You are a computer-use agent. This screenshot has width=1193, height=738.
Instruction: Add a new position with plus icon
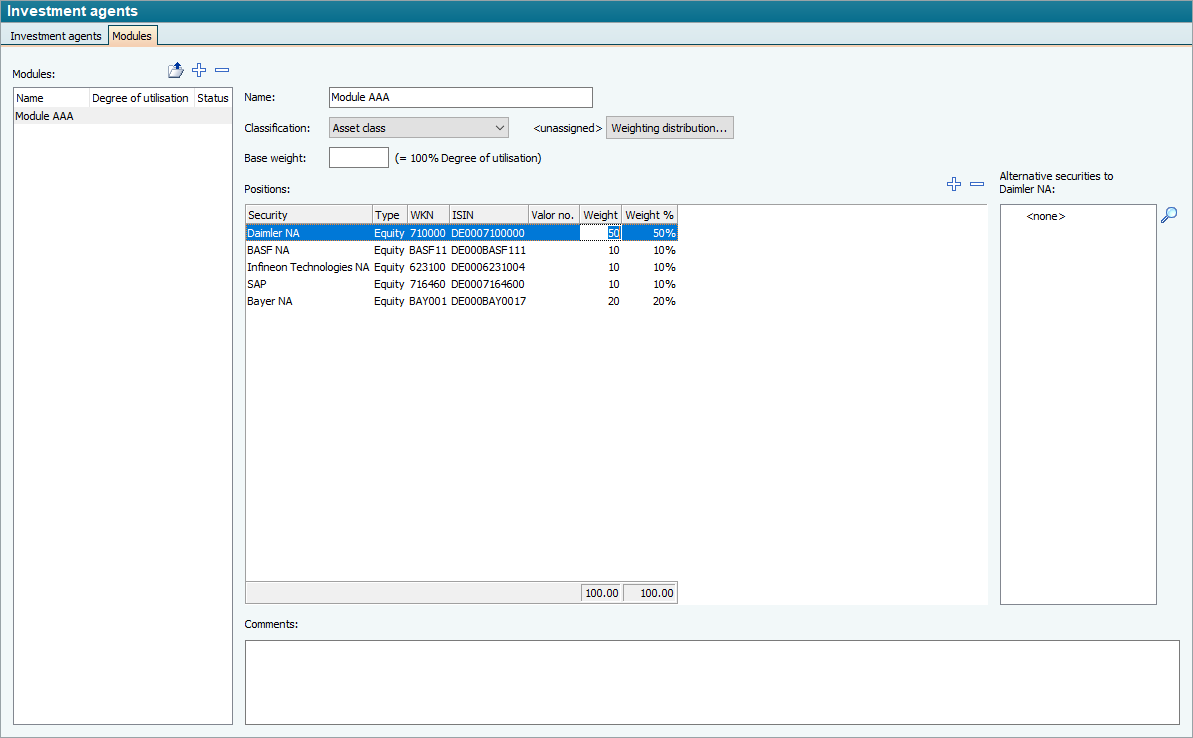(x=954, y=184)
